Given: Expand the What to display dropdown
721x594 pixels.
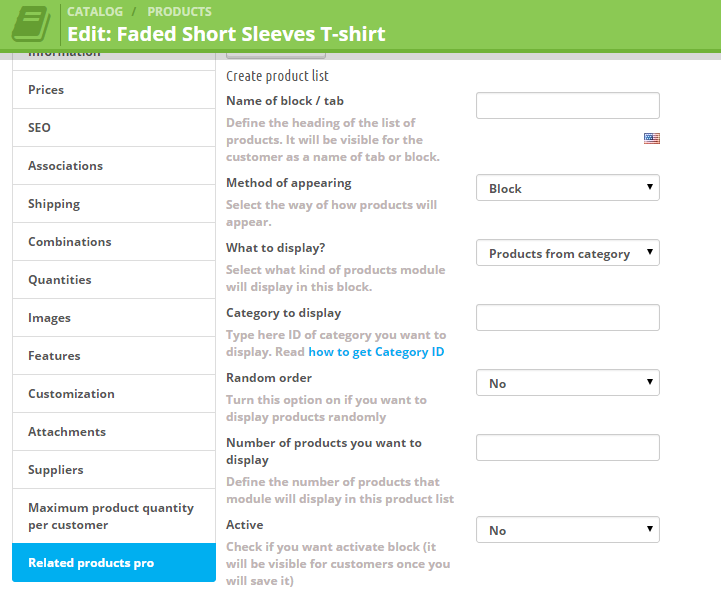Looking at the screenshot, I should [x=567, y=253].
